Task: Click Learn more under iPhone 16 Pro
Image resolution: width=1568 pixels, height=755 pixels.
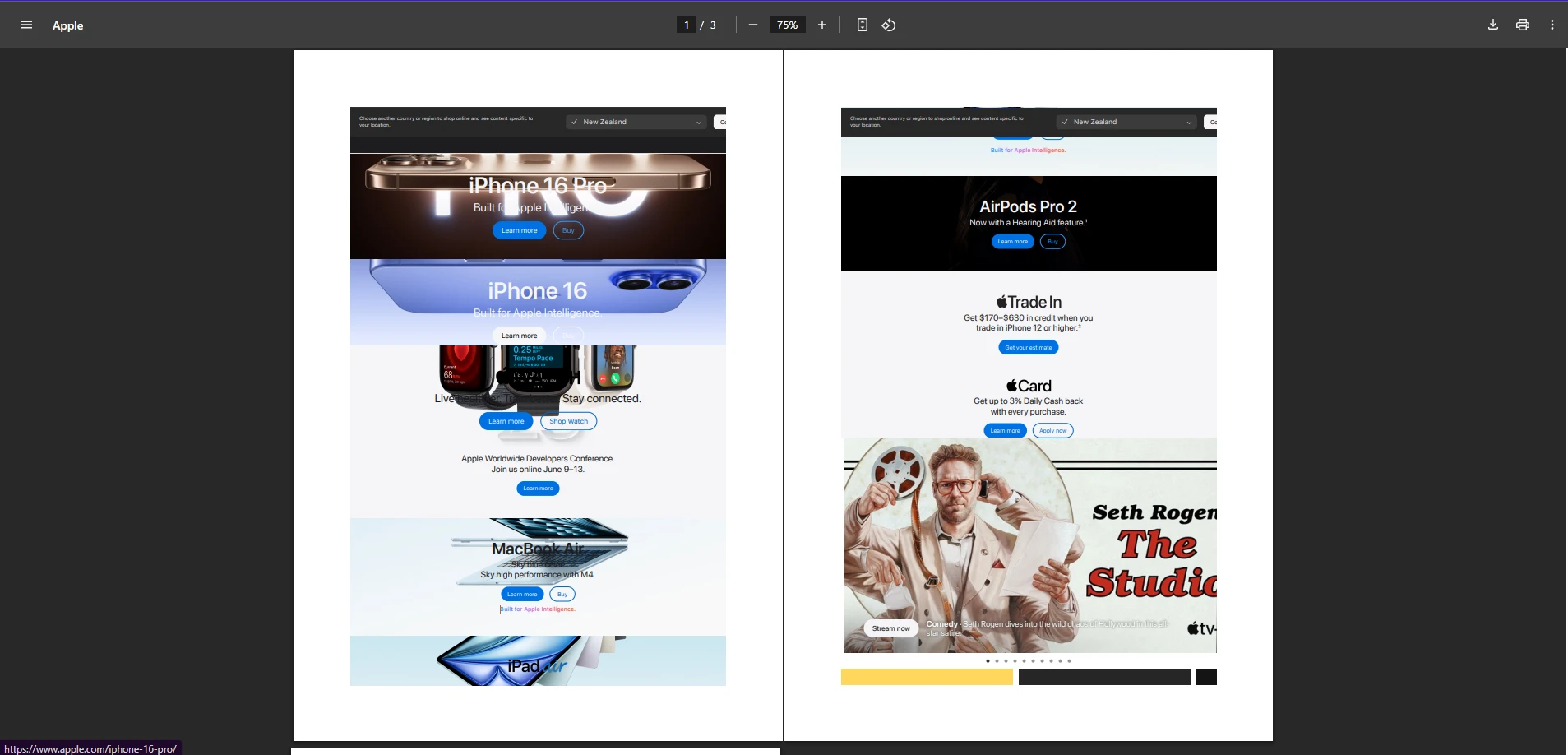Action: (519, 230)
